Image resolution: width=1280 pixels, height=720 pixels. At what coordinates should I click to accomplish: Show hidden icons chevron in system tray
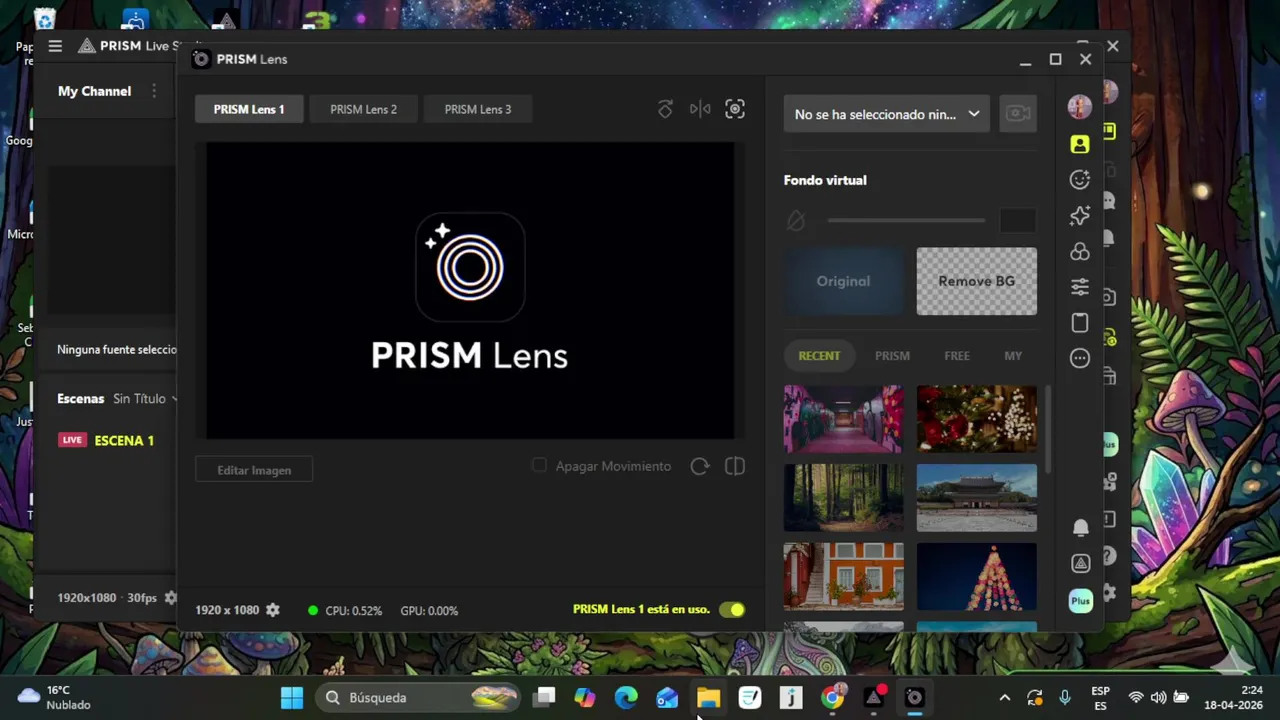(x=1005, y=698)
